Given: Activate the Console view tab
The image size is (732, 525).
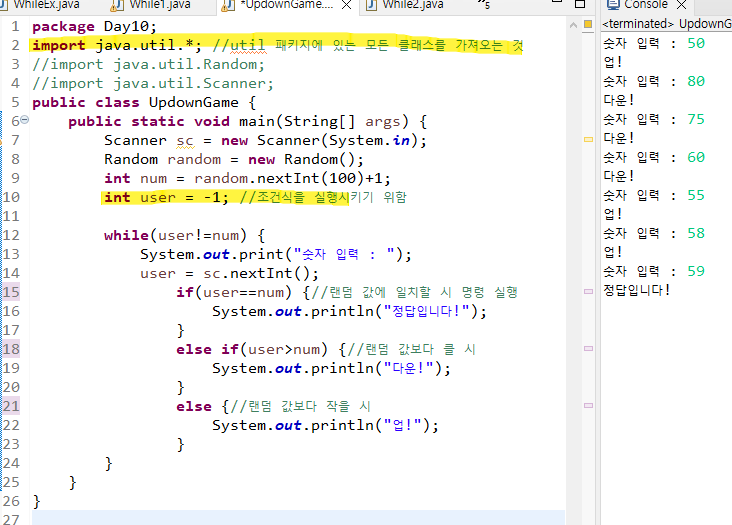Looking at the screenshot, I should pos(646,5).
